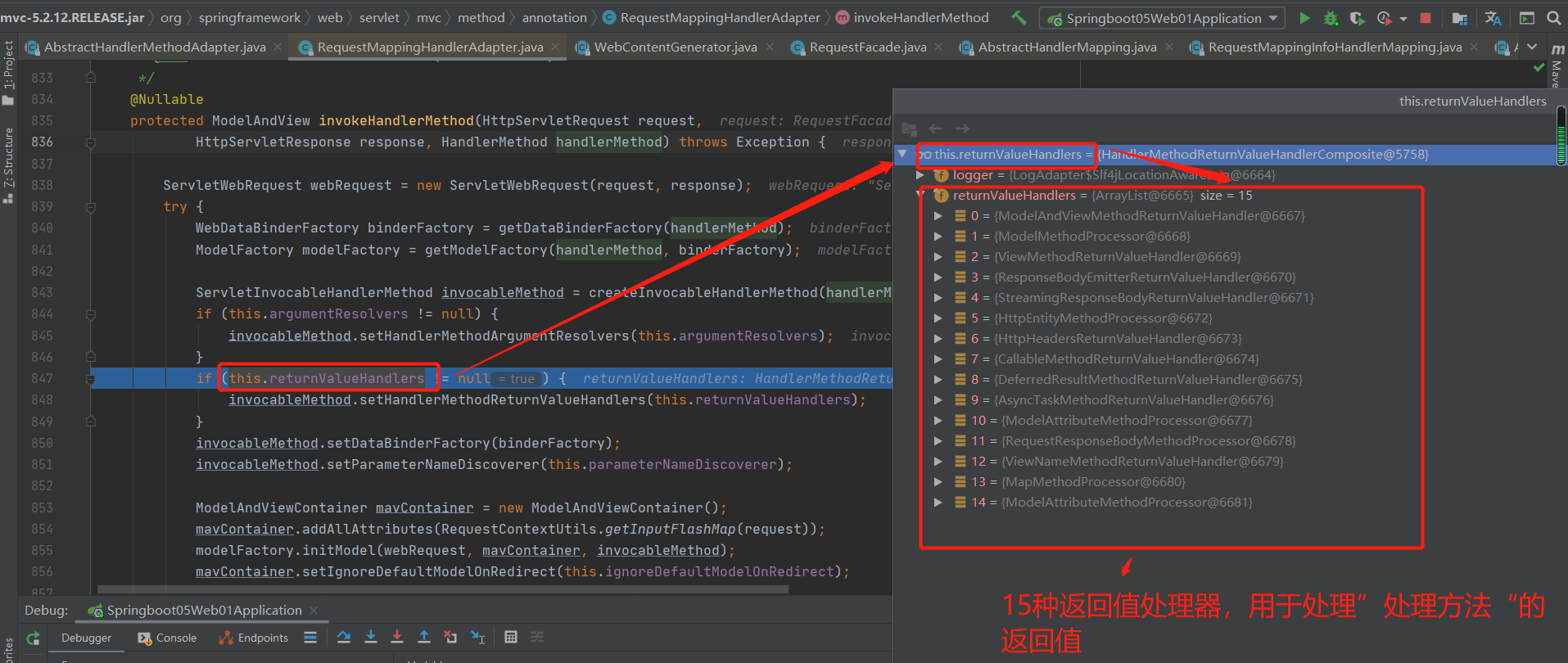The width and height of the screenshot is (1568, 663).
Task: Expand item 3 ResponseBodyEmitterReturnValueHandler
Action: point(938,277)
